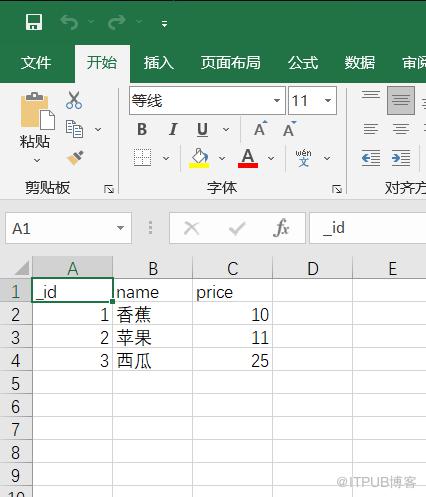Open the Copy options dropdown arrow
Viewport: 426px width, 497px height.
[x=98, y=129]
